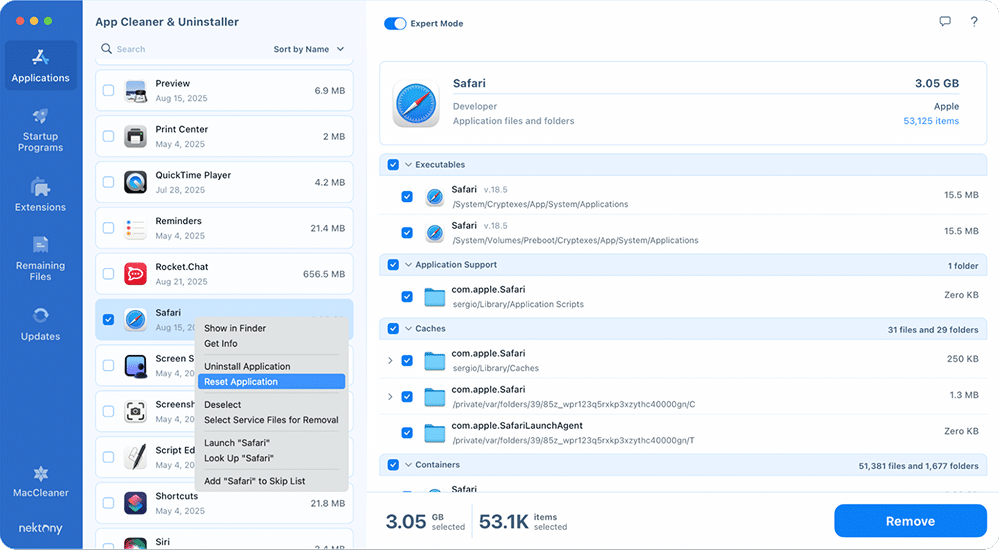
Task: Click the Remove button
Action: 910,521
